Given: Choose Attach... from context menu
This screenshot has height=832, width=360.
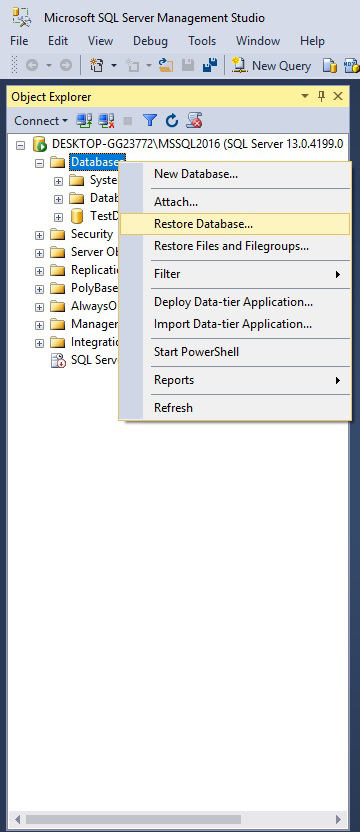Looking at the screenshot, I should pos(235,202).
